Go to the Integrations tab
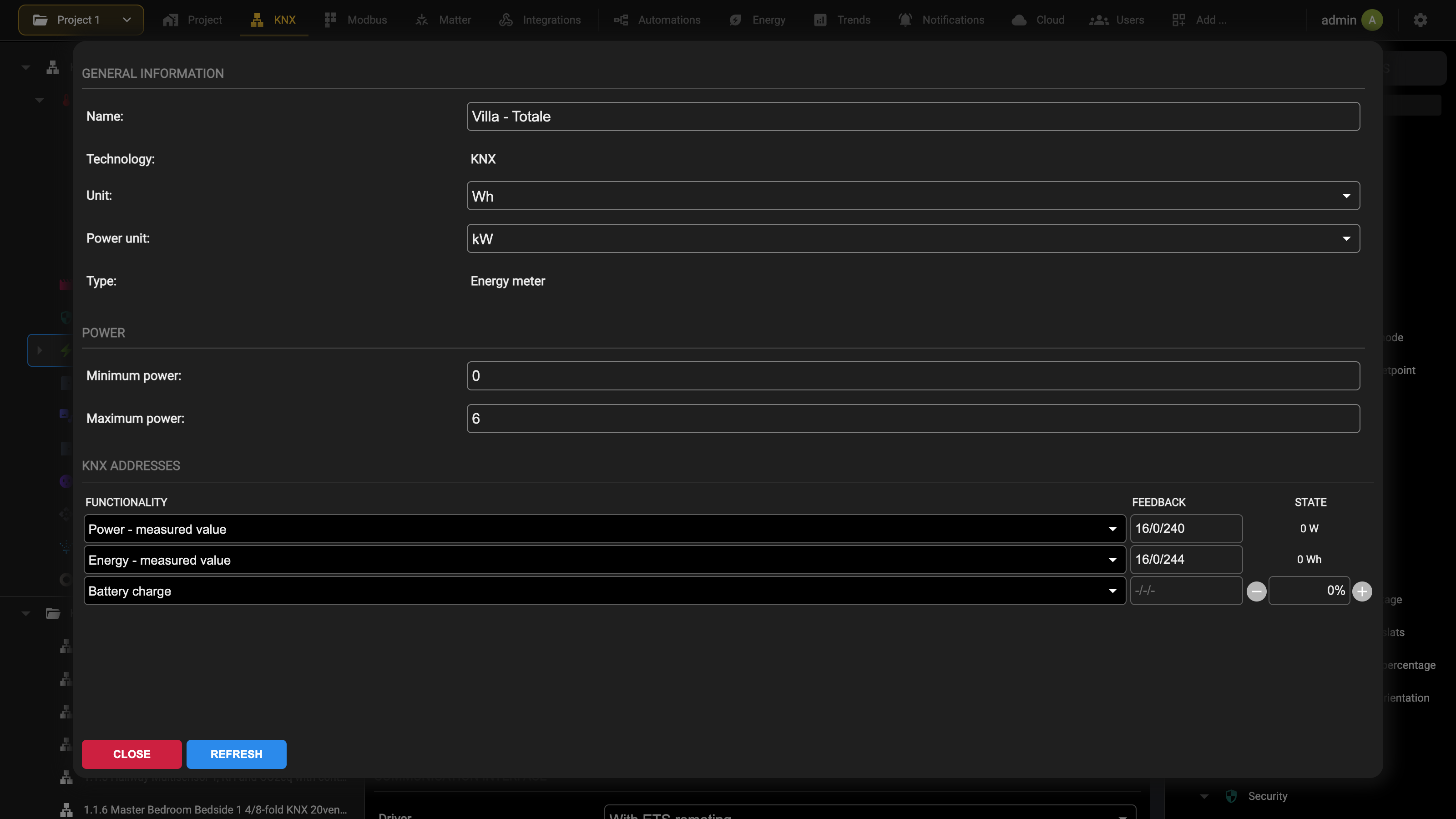 click(x=540, y=20)
